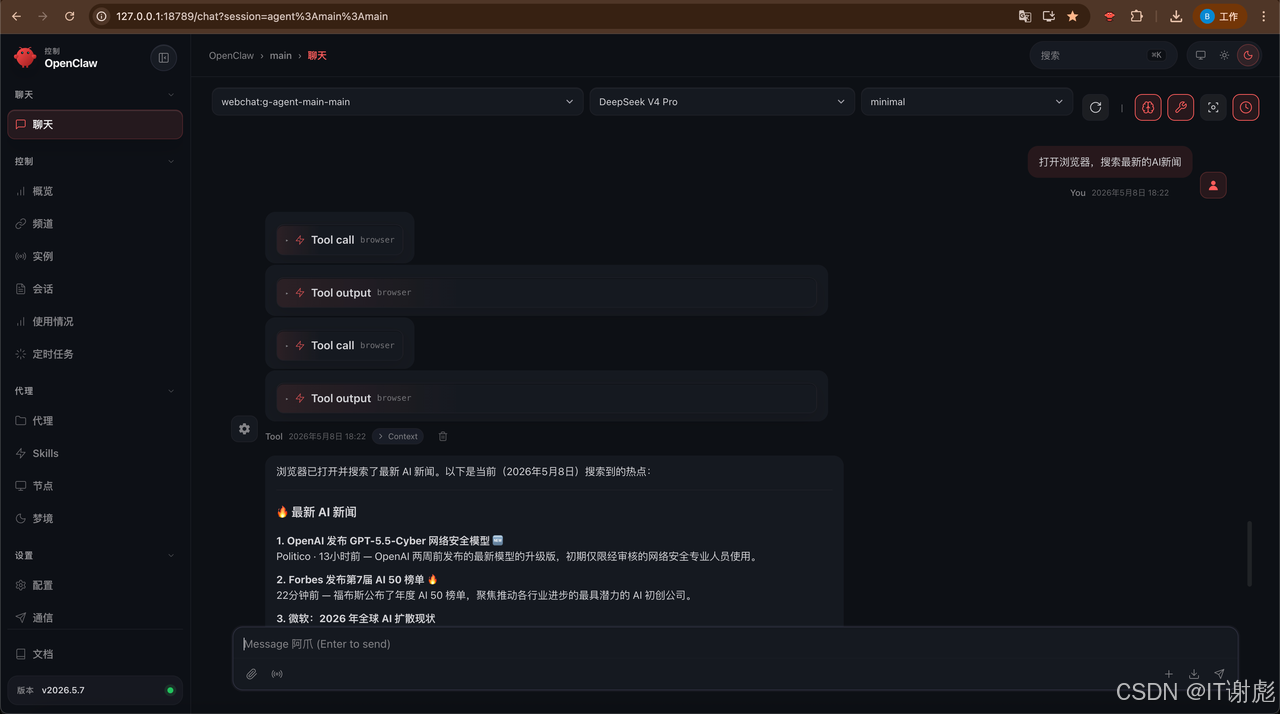
Task: Expand the second Tool output browser entry
Action: point(547,398)
